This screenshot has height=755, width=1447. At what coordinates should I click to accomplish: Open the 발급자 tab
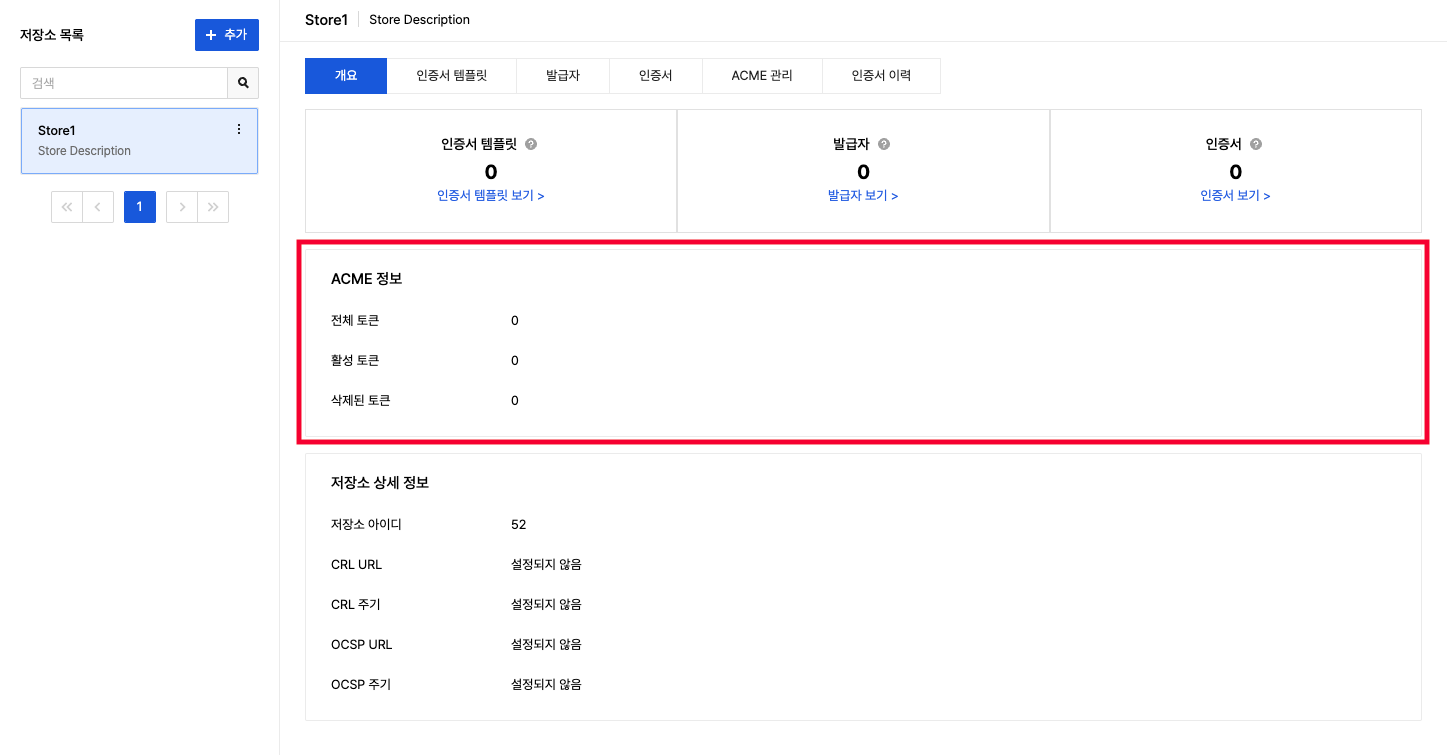[563, 76]
